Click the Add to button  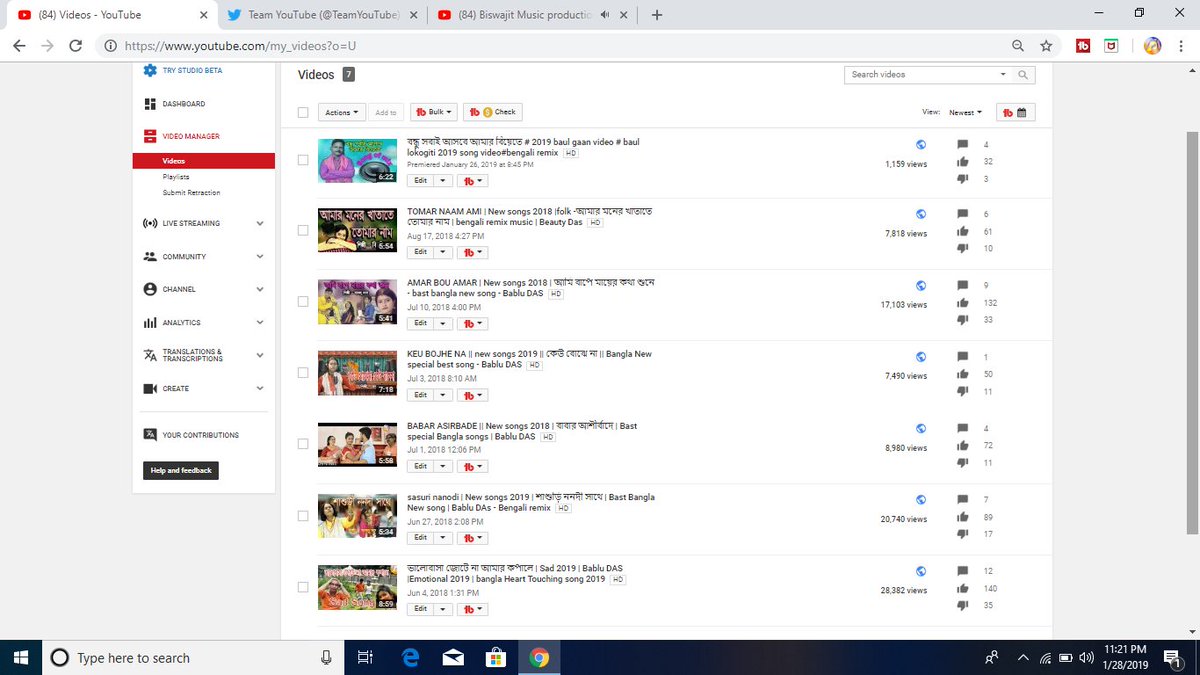[x=385, y=112]
